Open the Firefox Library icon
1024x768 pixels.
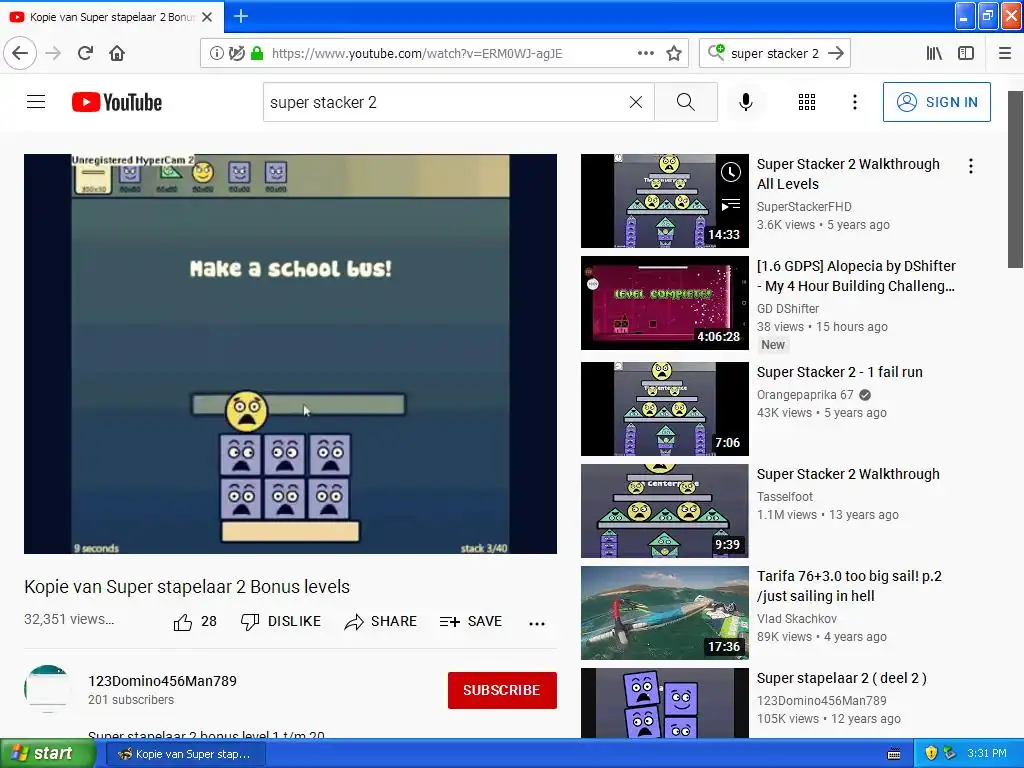click(x=934, y=53)
